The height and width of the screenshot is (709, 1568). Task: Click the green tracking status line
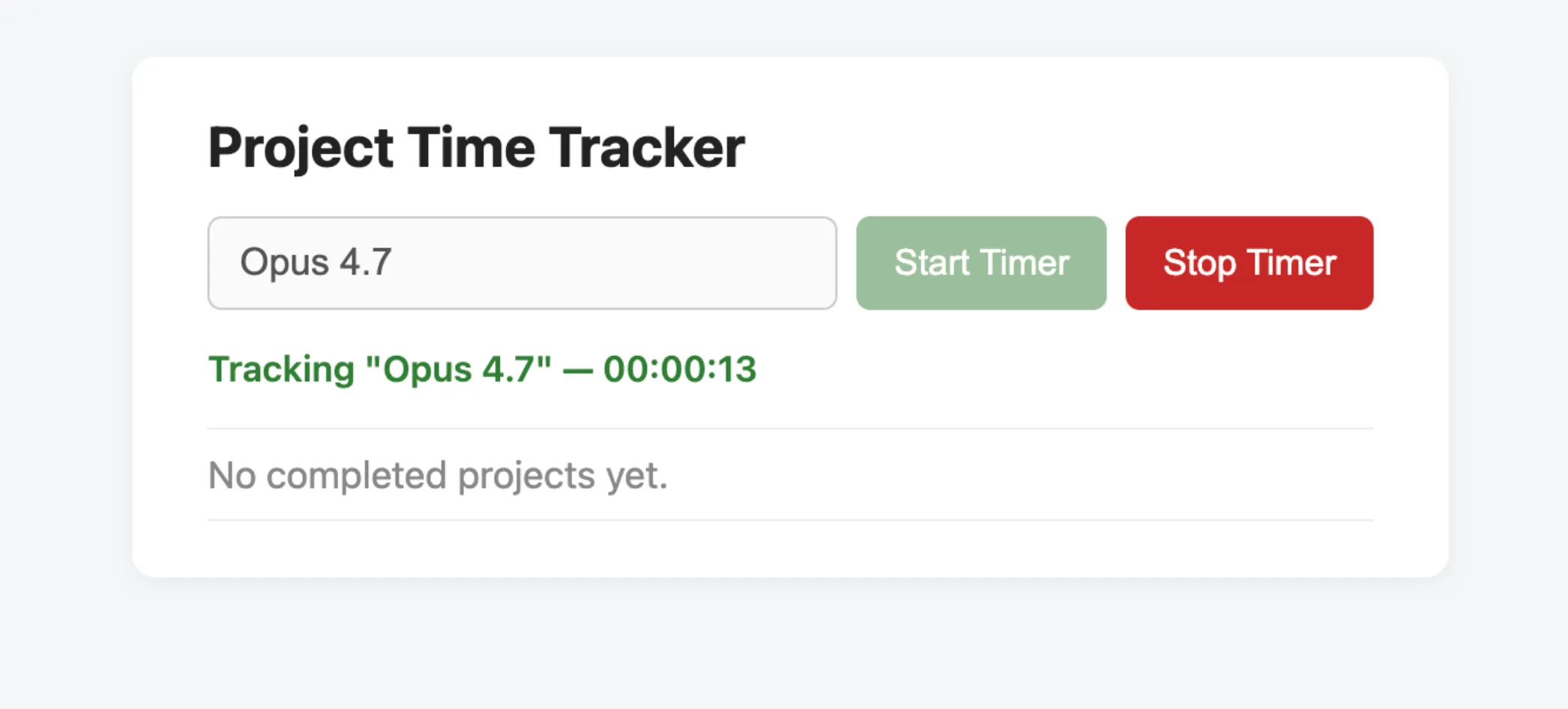[482, 369]
